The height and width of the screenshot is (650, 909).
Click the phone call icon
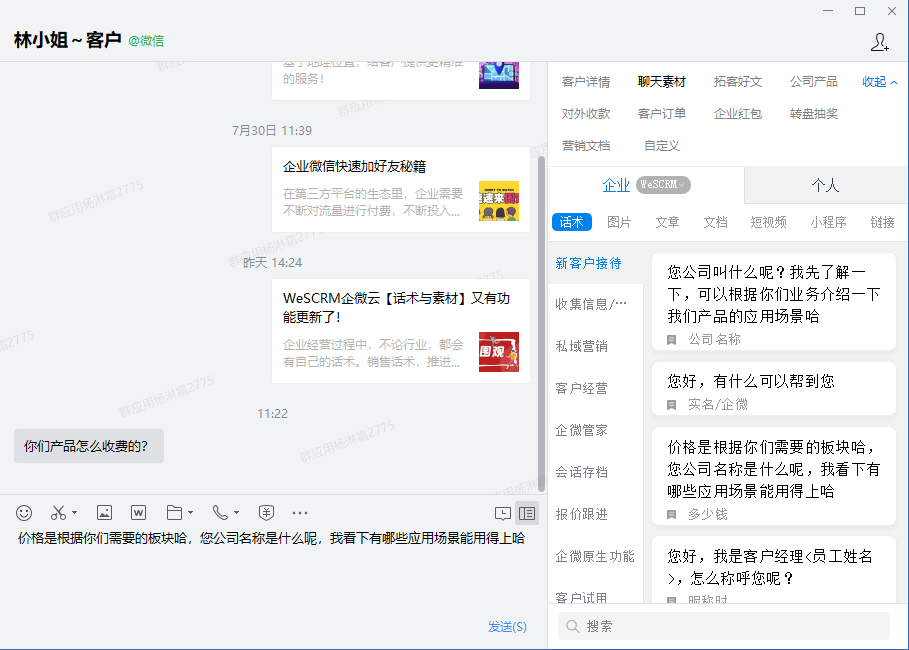220,513
